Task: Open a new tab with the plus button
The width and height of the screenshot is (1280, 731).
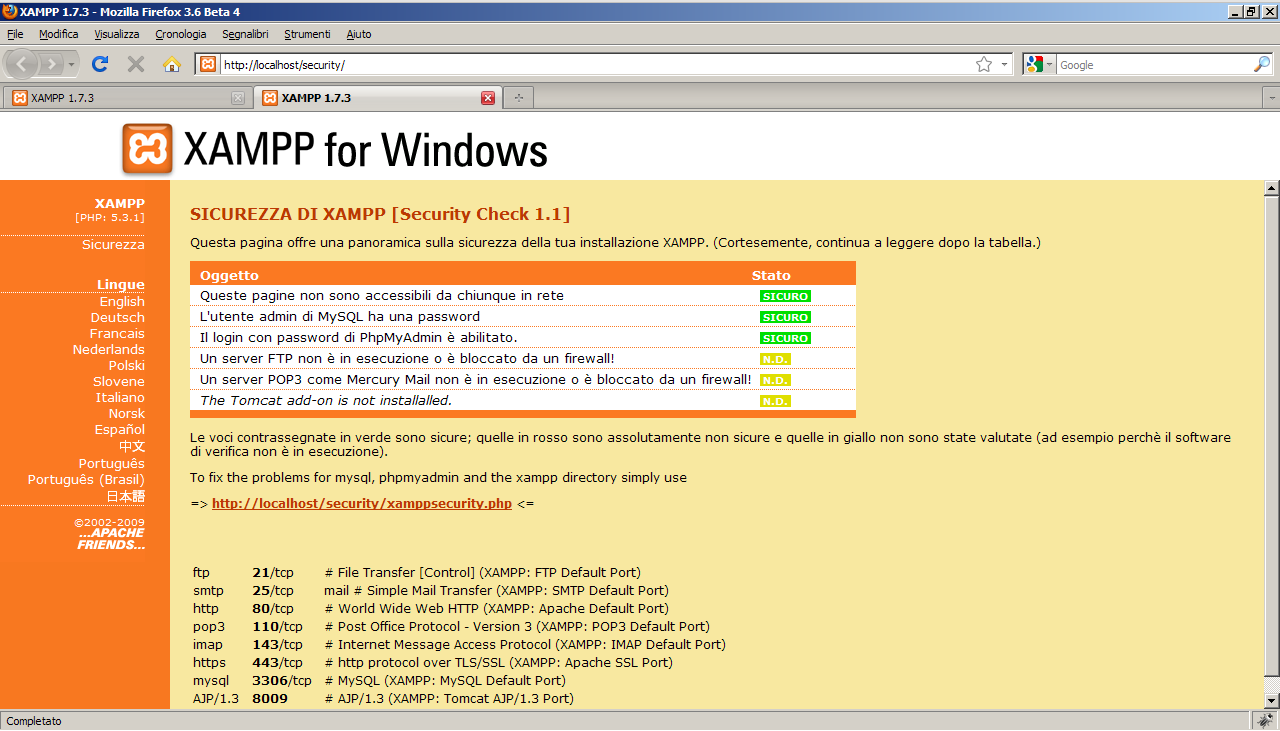Action: [518, 98]
